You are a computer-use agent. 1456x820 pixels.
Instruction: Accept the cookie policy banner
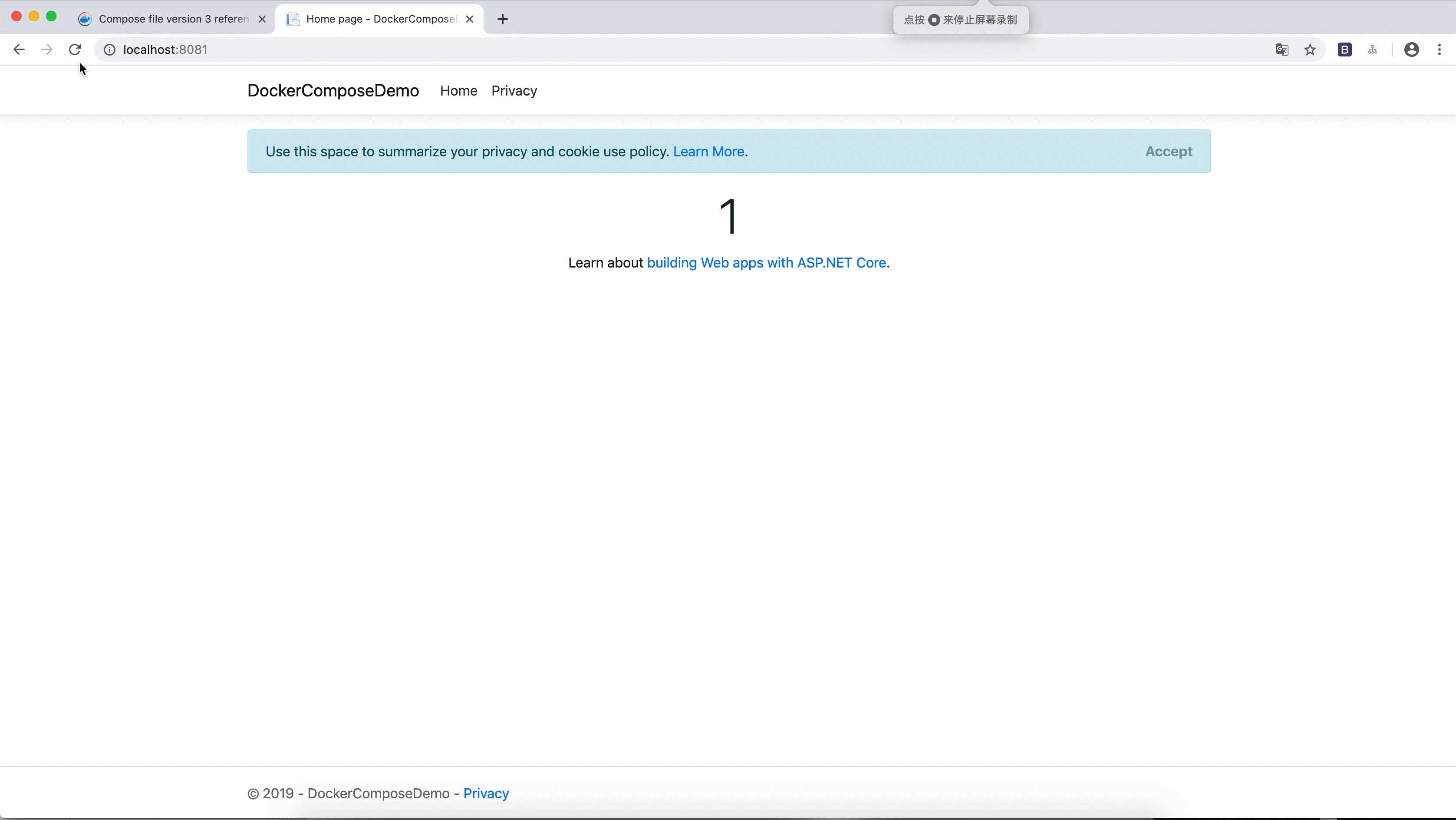1168,152
